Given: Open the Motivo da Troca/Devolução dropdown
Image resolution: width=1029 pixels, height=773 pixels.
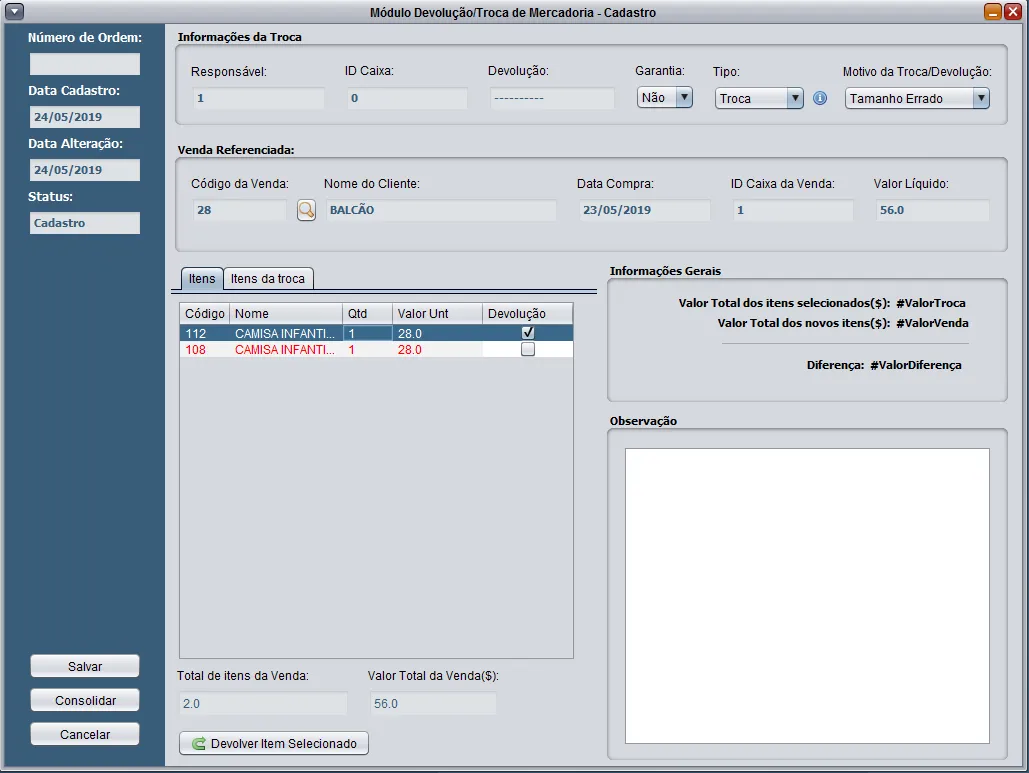Looking at the screenshot, I should coord(917,98).
